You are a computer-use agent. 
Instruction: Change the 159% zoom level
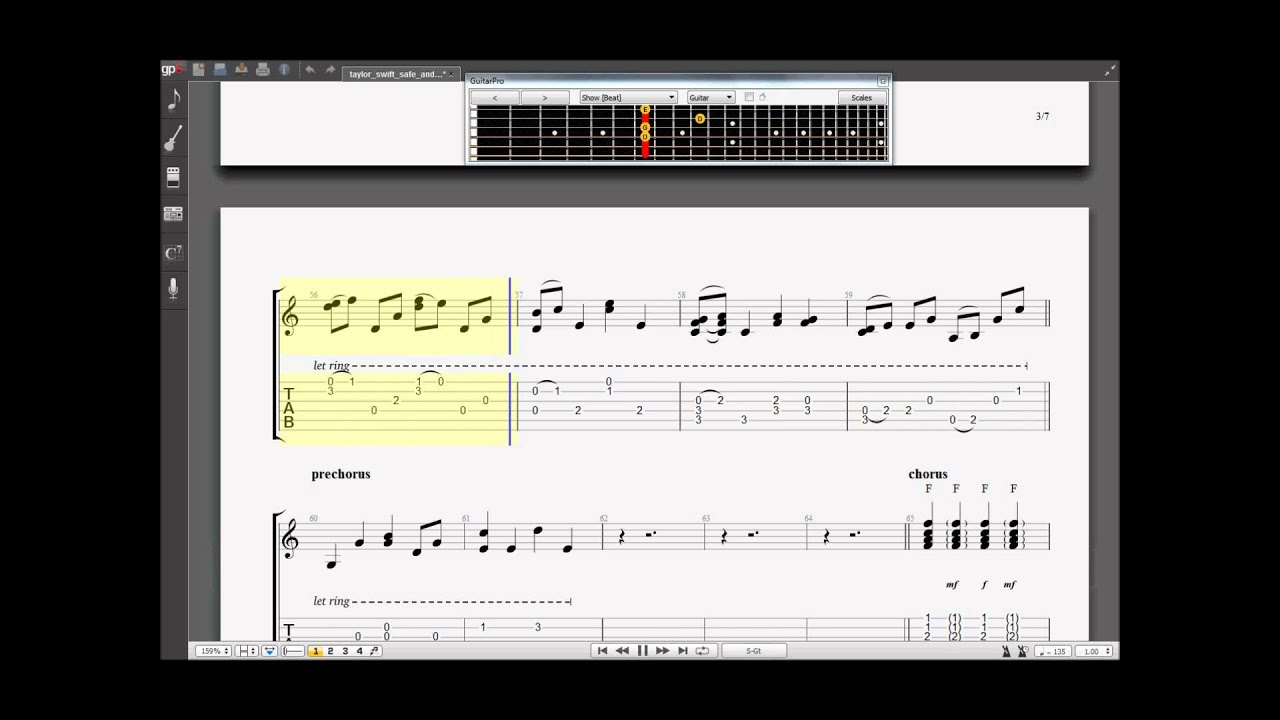[212, 651]
